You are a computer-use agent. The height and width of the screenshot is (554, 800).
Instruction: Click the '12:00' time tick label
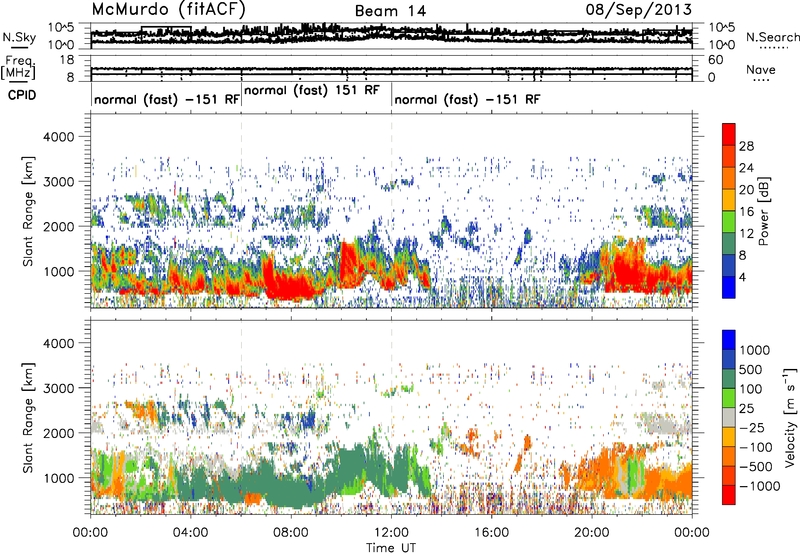[x=391, y=533]
